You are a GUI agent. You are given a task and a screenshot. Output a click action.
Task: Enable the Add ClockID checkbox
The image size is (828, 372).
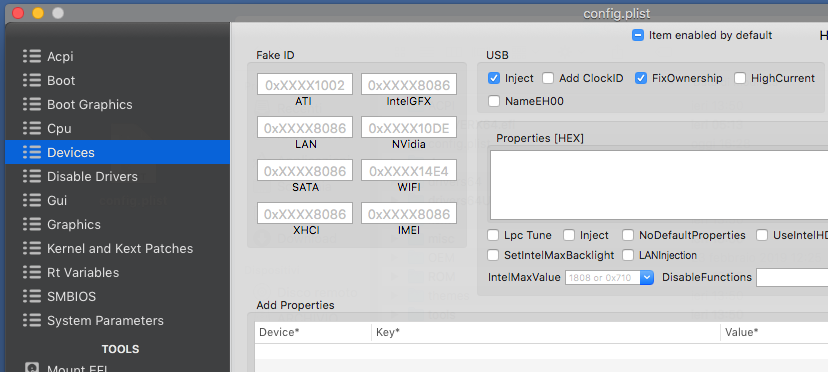coord(548,78)
